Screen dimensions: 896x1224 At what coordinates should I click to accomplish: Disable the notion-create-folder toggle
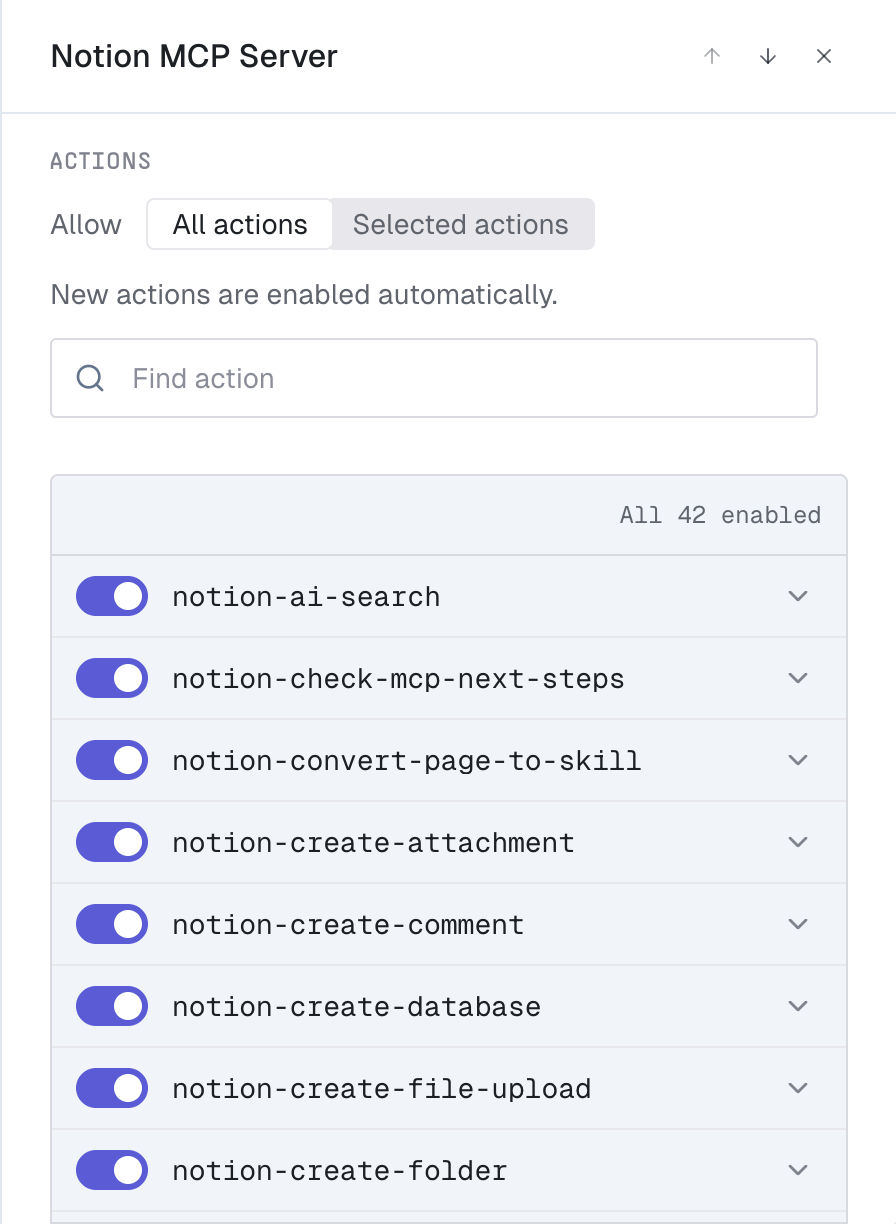112,1170
